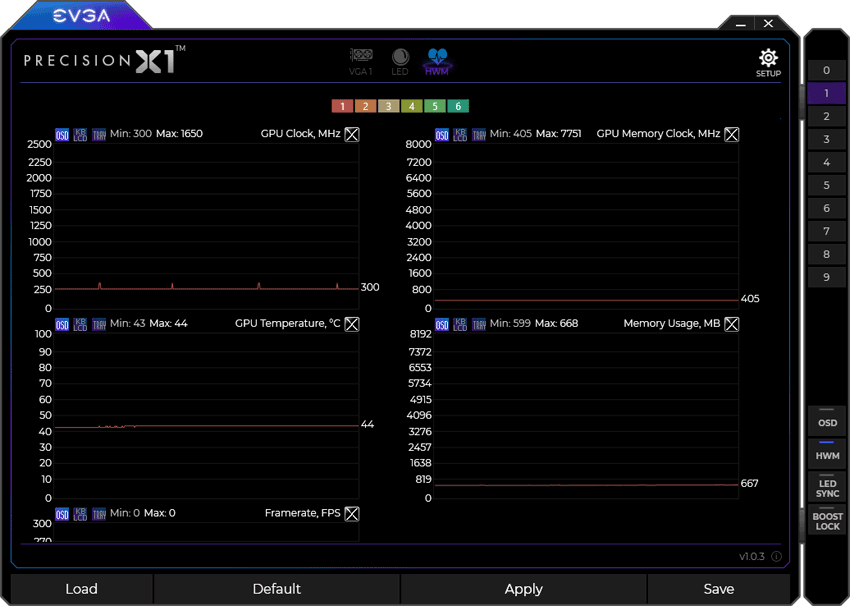Select red color swatch 1

342,106
